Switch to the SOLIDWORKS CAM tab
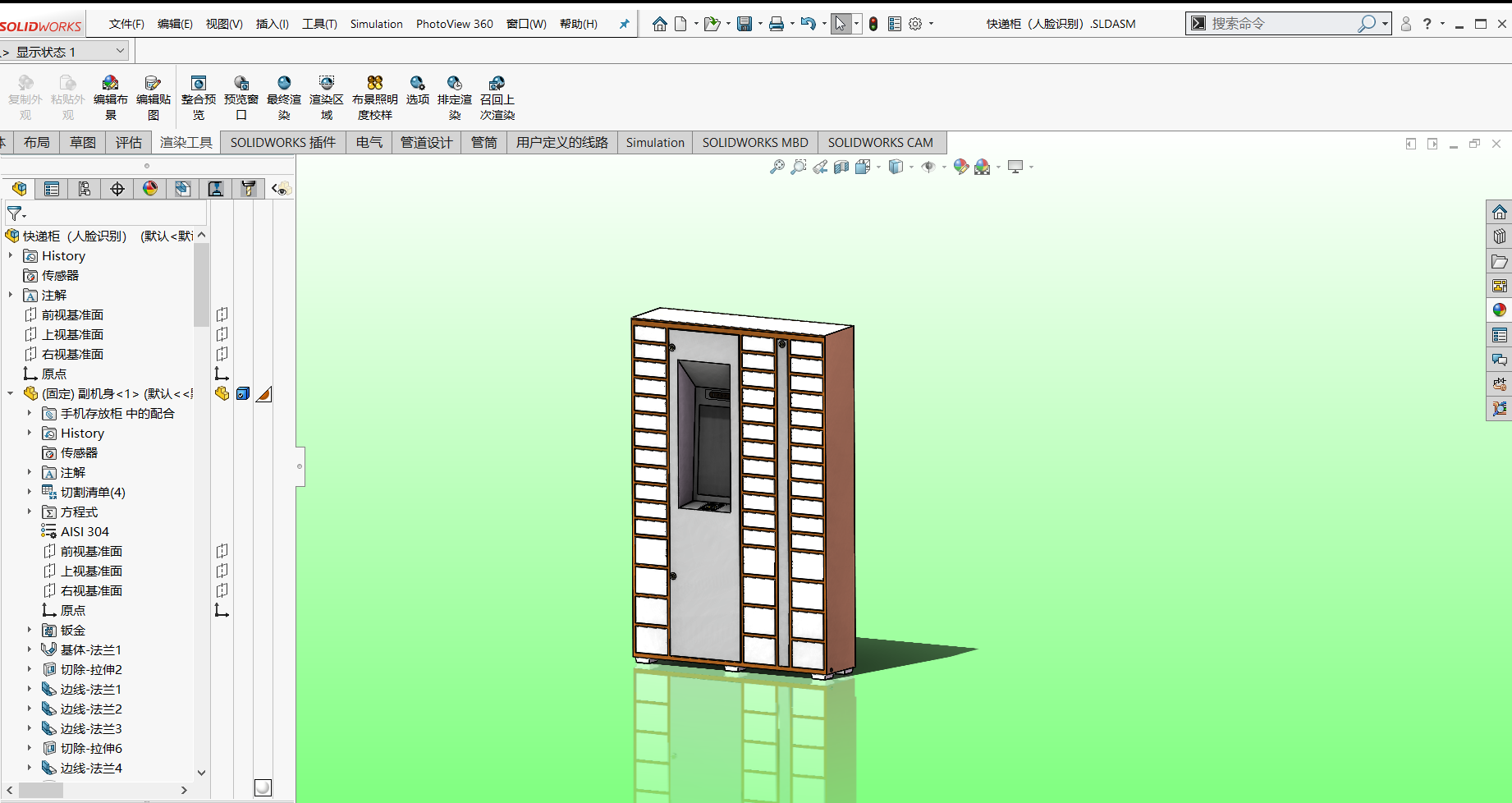The image size is (1512, 803). tap(881, 142)
